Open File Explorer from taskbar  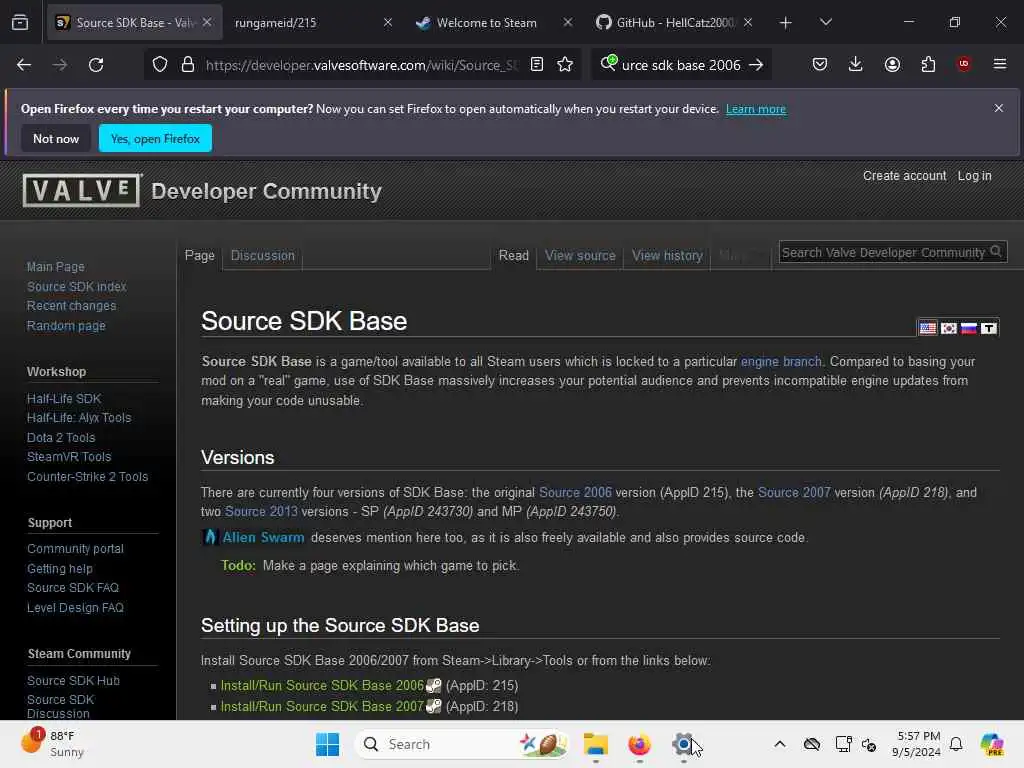tap(596, 744)
